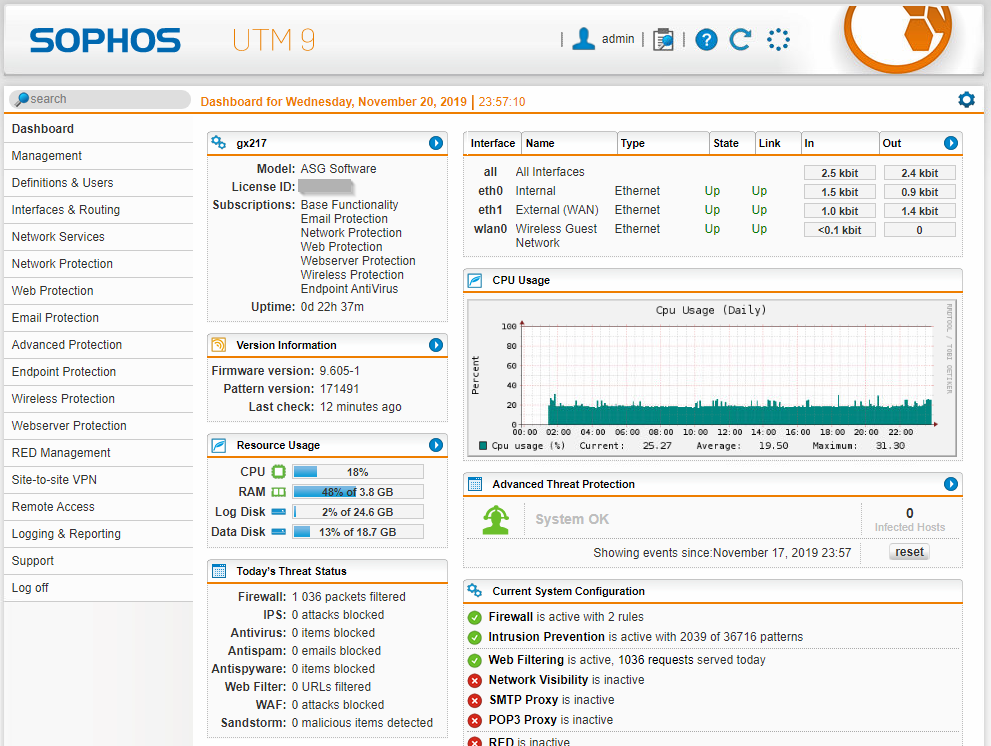This screenshot has width=991, height=746.
Task: Open Site-to-site VPN menu
Action: (98, 480)
